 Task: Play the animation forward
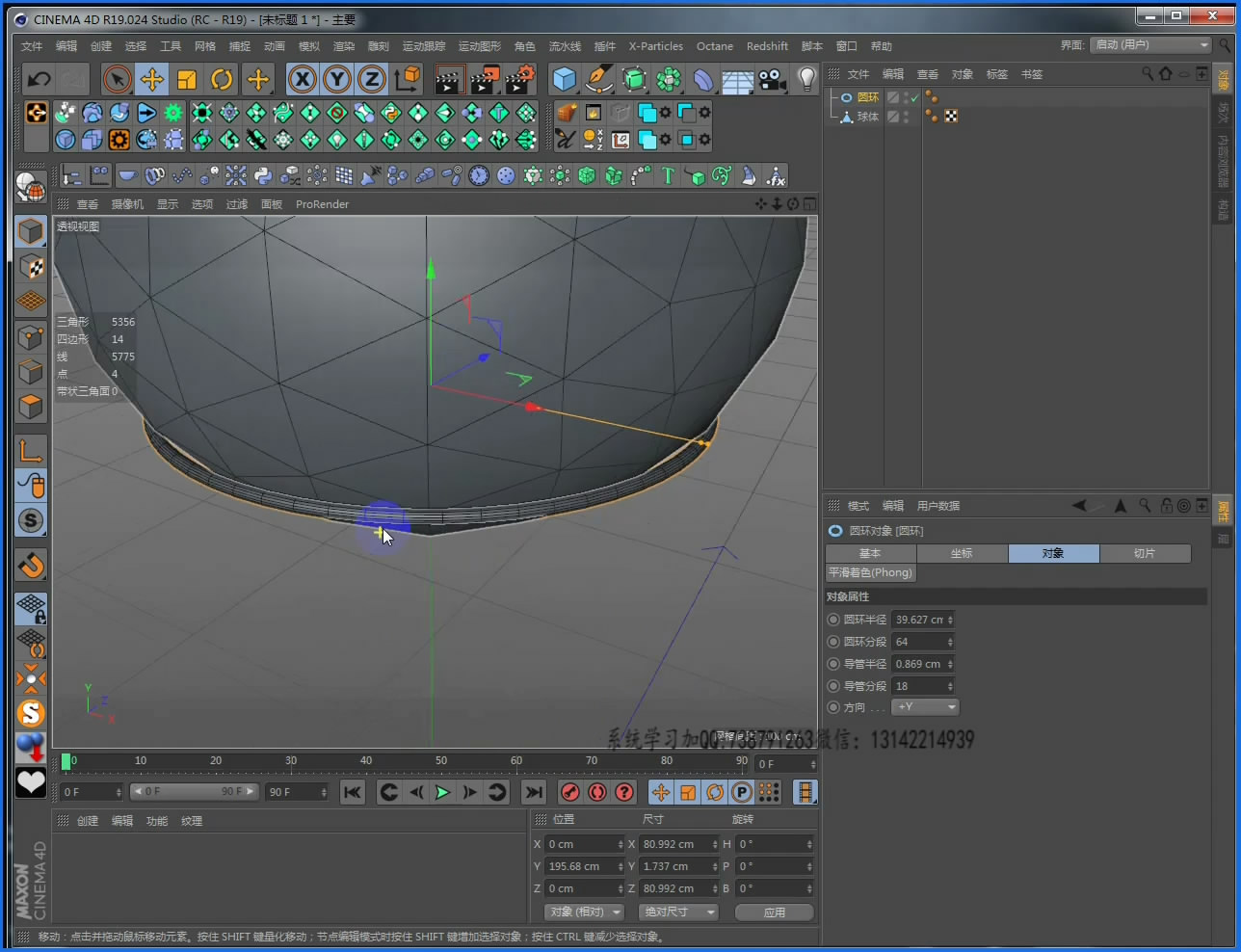(x=442, y=792)
